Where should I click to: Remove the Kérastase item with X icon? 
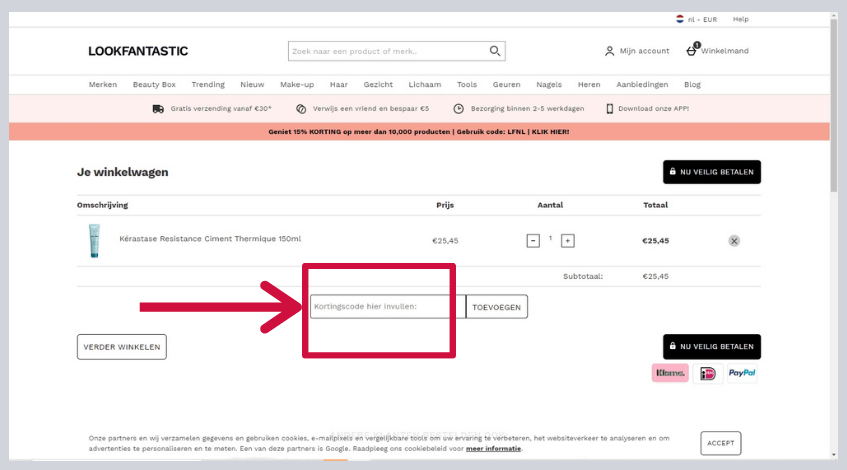[734, 240]
